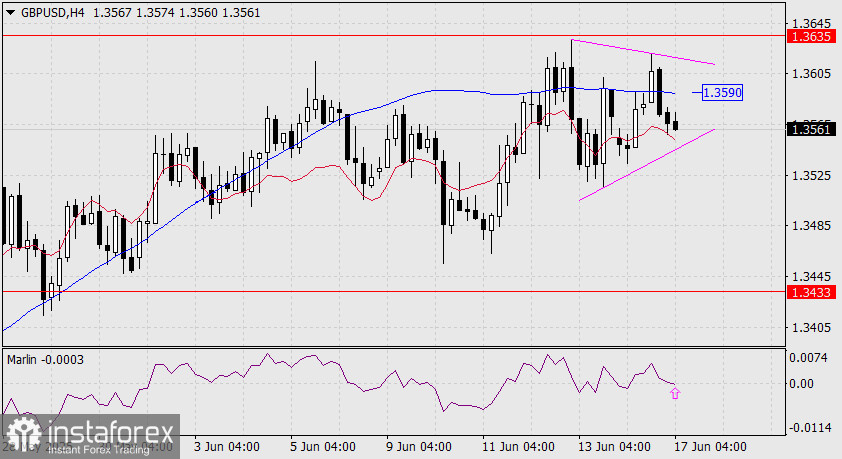The width and height of the screenshot is (842, 459).
Task: Click the -0.0114 oscillator scale value
Action: (x=809, y=427)
